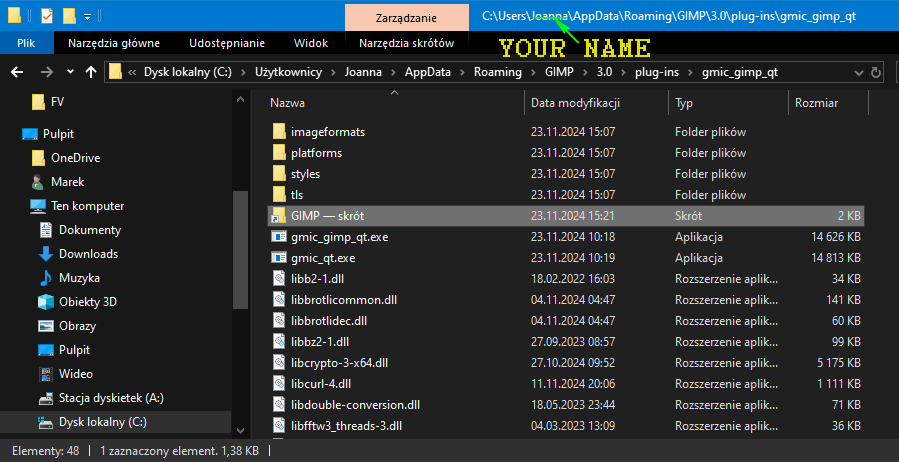Screen dimensions: 899x462
Task: Open the Narzędzia skrótów ribbon tab
Action: click(406, 43)
